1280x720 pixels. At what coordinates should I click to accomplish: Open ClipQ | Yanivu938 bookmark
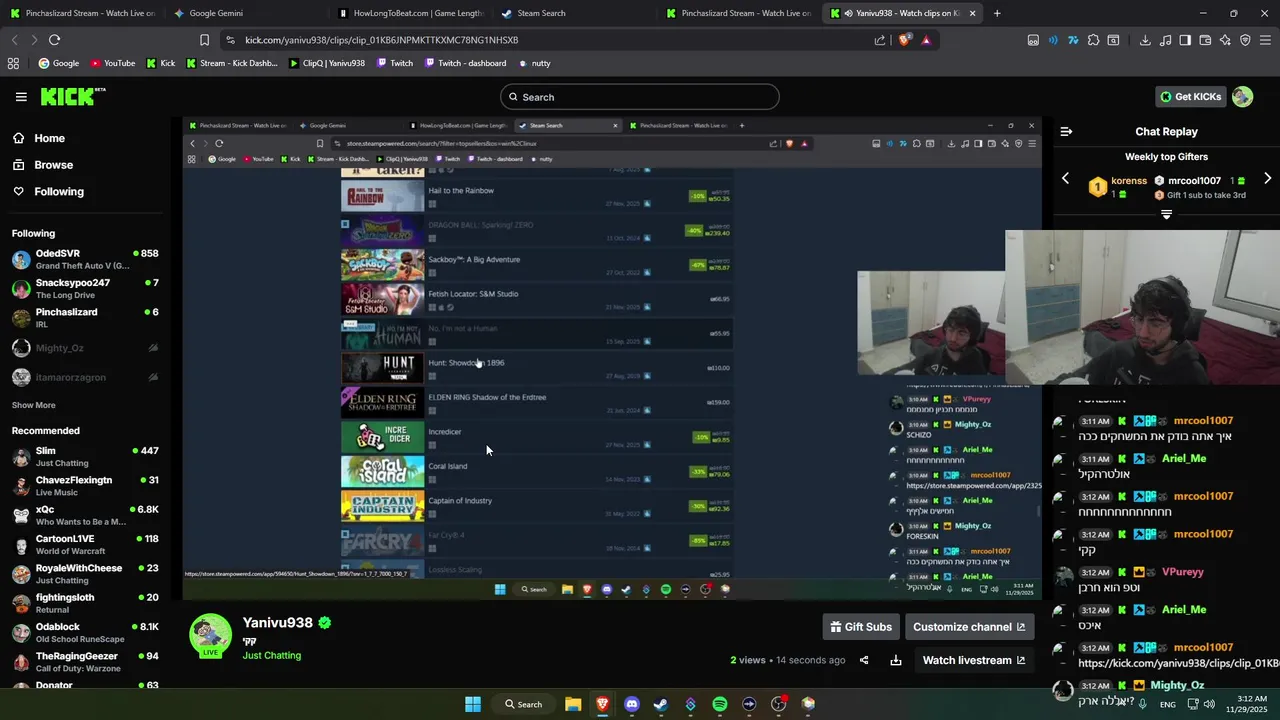click(x=327, y=63)
